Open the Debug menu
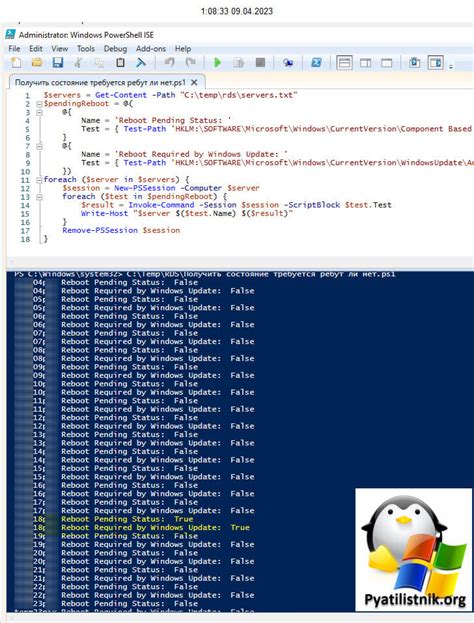The width and height of the screenshot is (474, 623). (115, 49)
